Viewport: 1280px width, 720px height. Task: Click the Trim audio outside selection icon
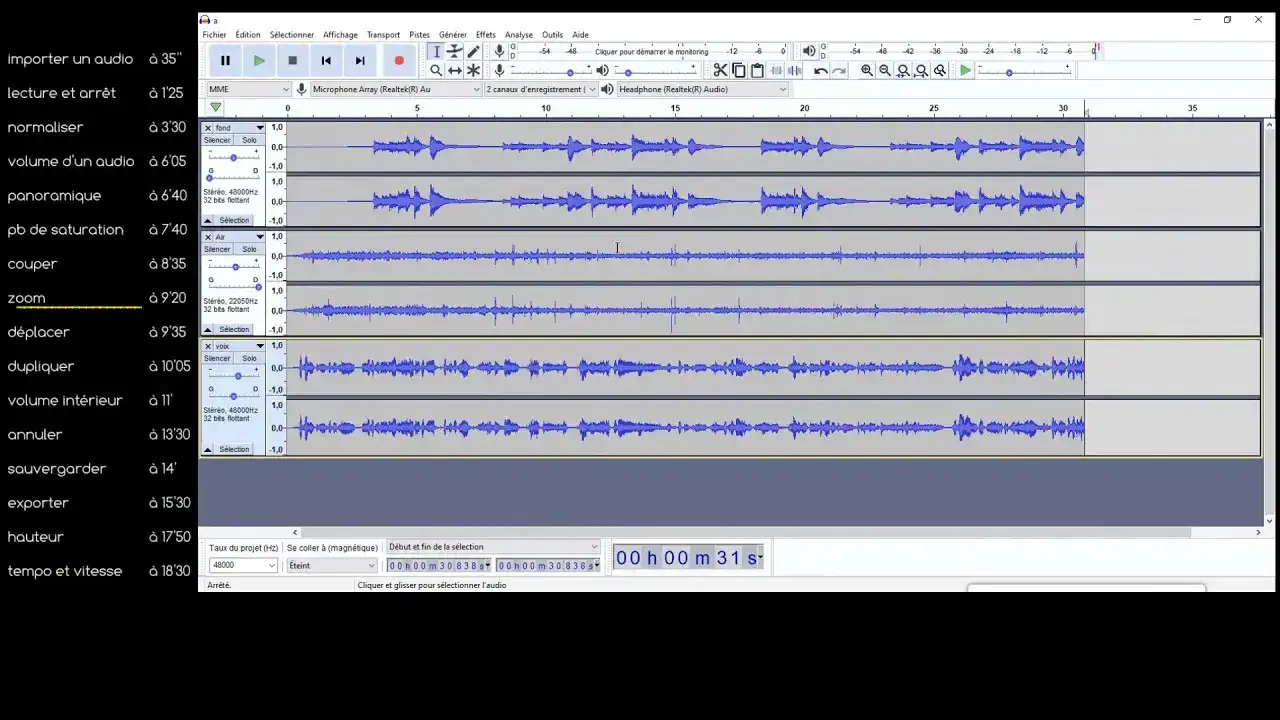pyautogui.click(x=776, y=70)
